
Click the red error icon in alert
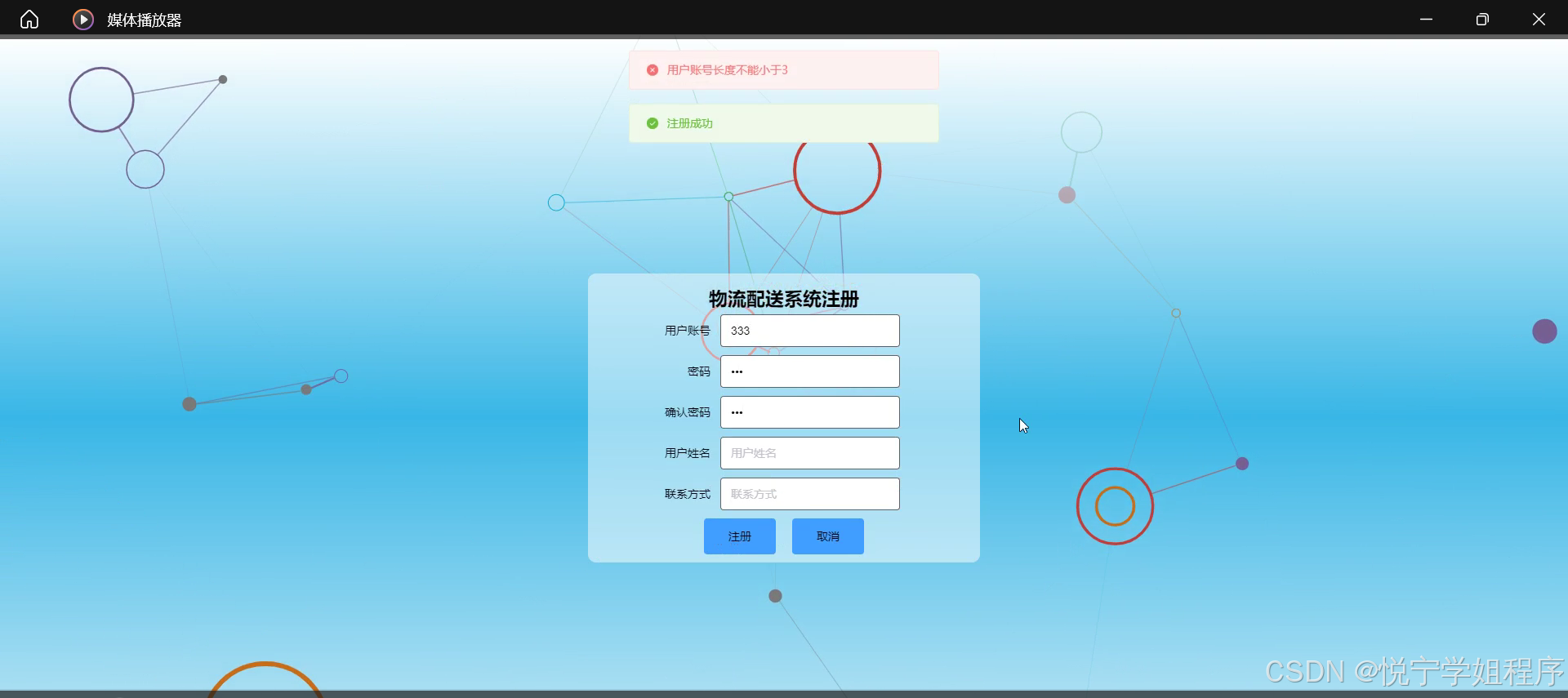(653, 70)
